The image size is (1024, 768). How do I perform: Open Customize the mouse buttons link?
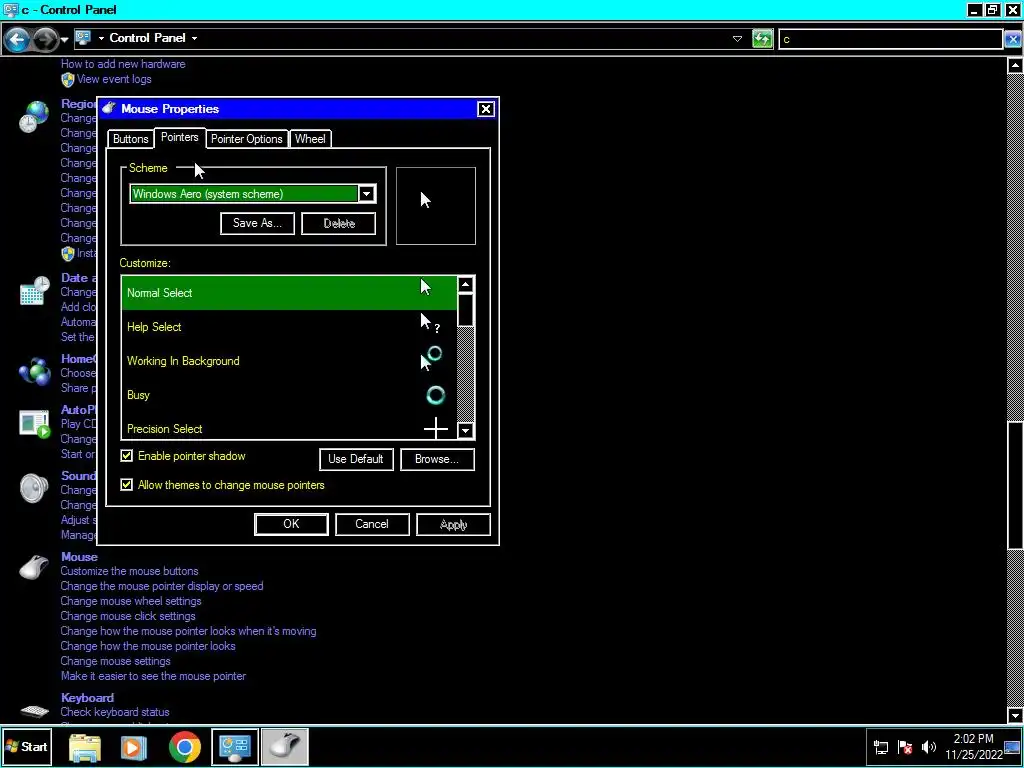129,571
